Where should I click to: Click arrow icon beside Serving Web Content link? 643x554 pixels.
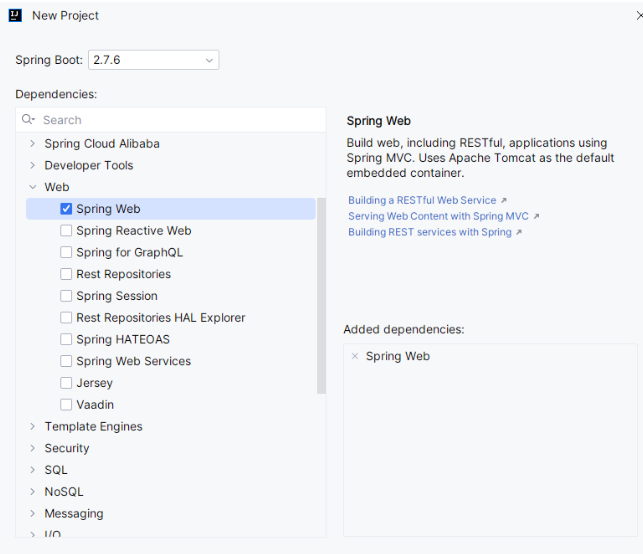pyautogui.click(x=536, y=216)
